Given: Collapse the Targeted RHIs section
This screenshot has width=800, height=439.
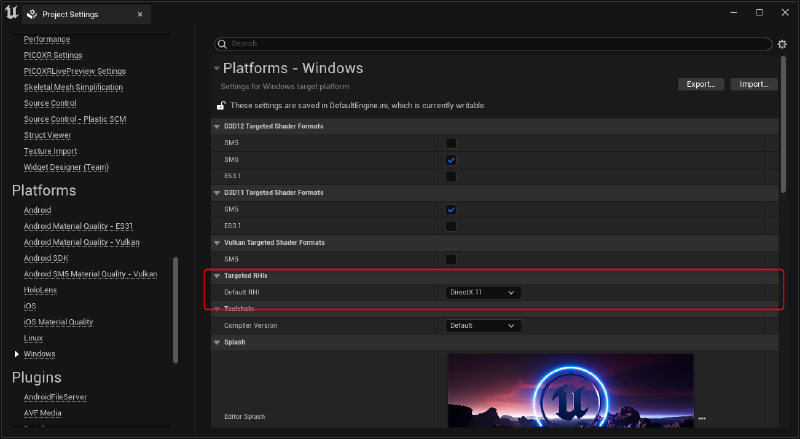Looking at the screenshot, I should pos(217,276).
